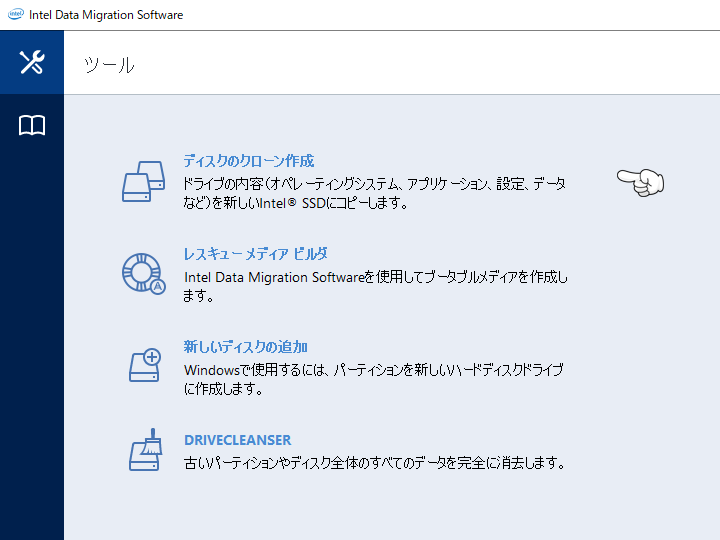Click the ツール heading text
This screenshot has width=720, height=540.
click(x=109, y=65)
